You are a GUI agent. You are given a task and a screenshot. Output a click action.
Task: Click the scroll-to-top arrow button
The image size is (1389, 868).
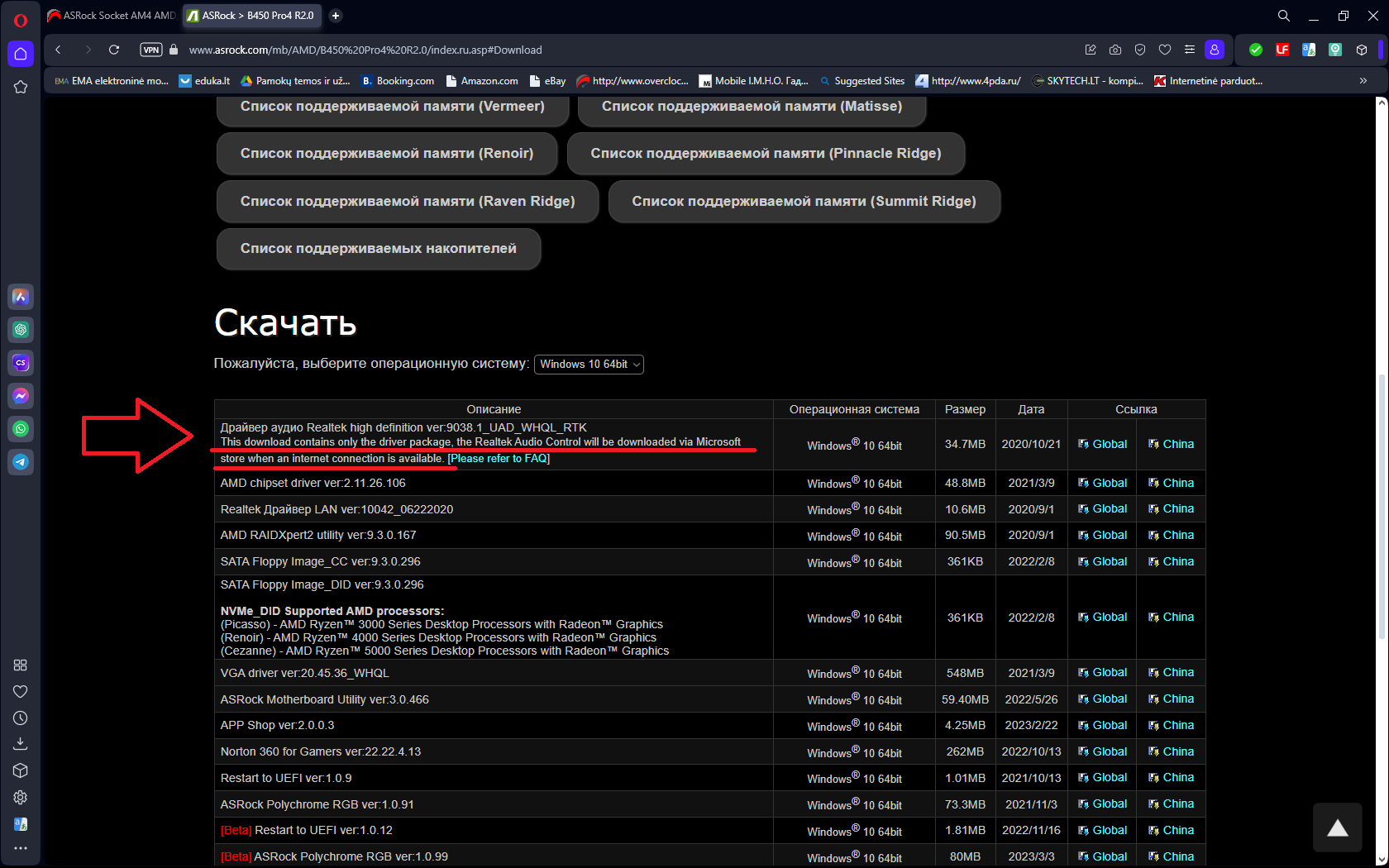[x=1338, y=827]
